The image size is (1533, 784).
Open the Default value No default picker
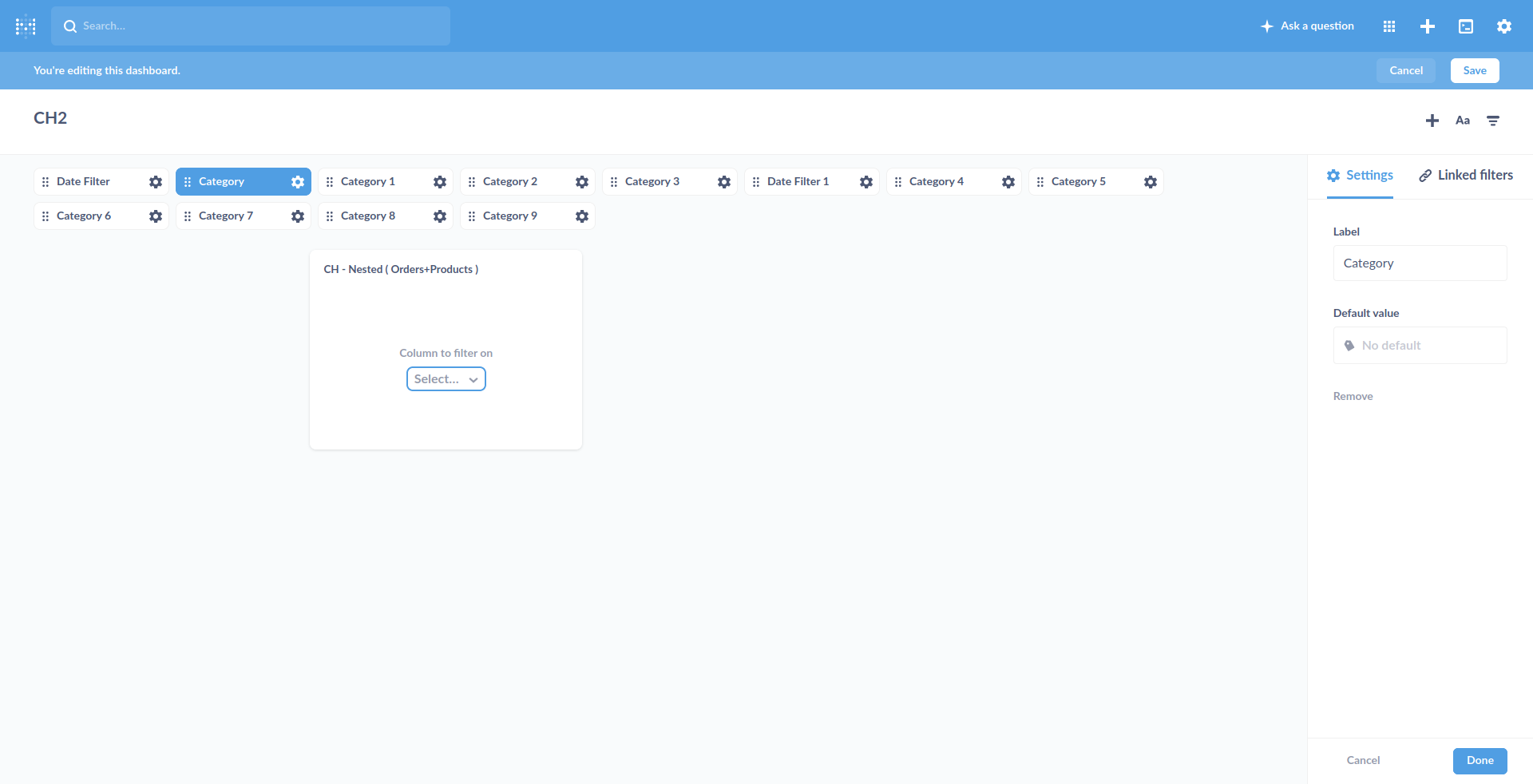pos(1420,345)
